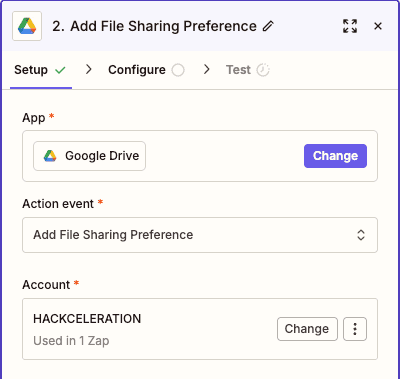The image size is (400, 379).
Task: Select the HACKCELERATION account name
Action: [87, 319]
